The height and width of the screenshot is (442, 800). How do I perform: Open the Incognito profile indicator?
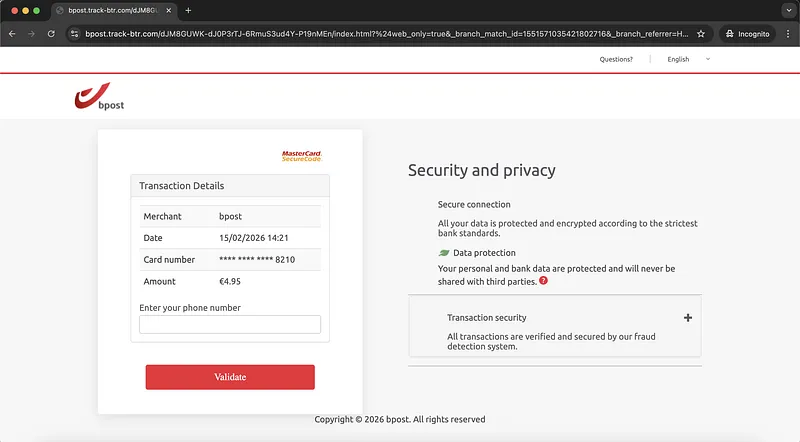pyautogui.click(x=747, y=34)
